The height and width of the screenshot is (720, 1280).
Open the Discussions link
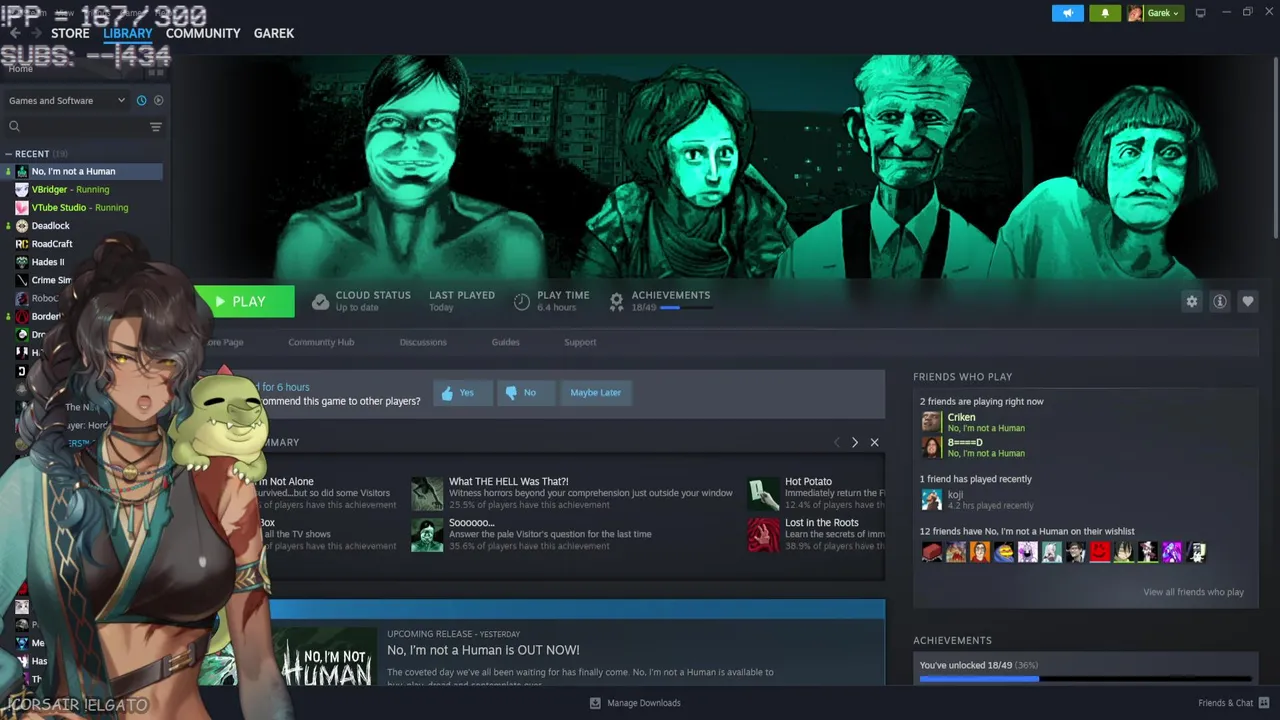click(x=423, y=342)
